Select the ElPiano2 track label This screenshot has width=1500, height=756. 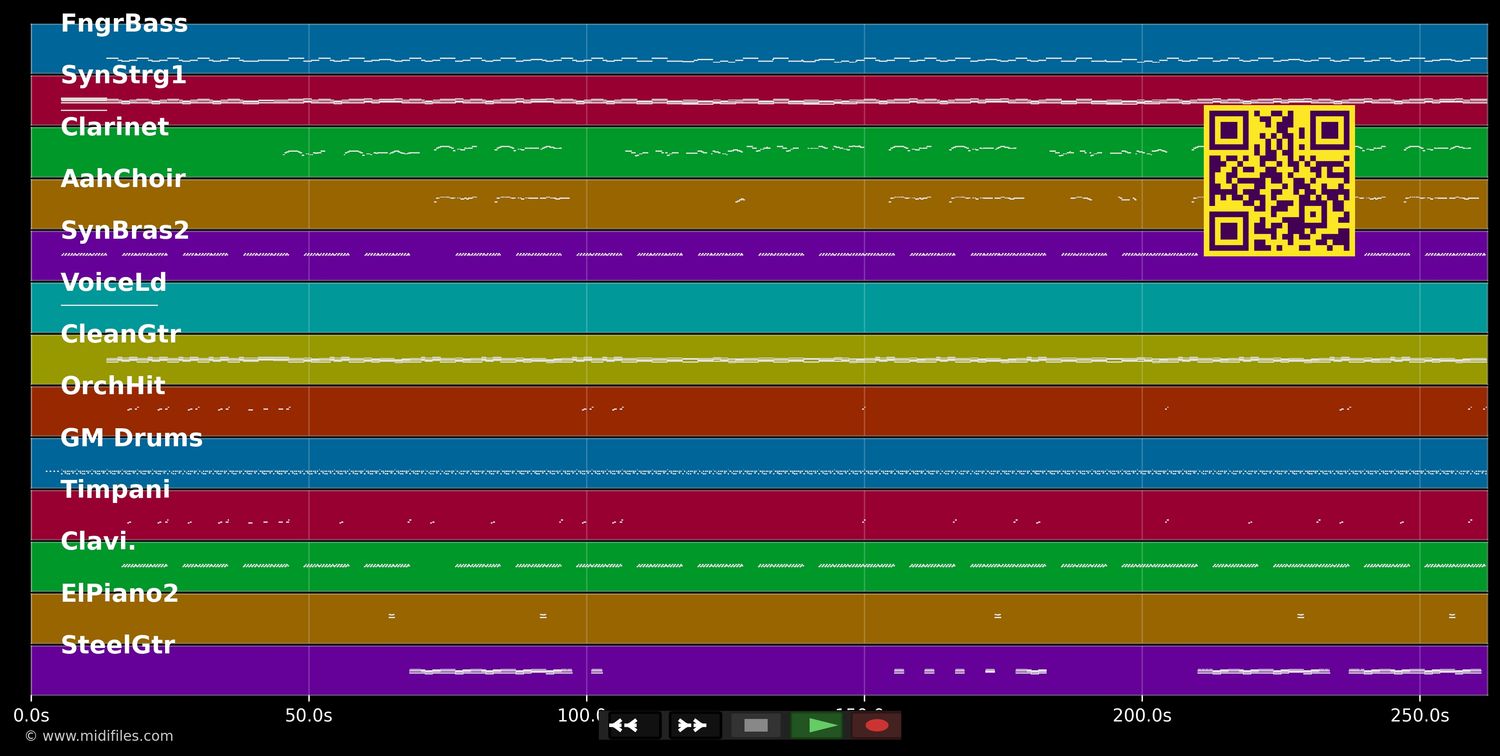coord(120,594)
